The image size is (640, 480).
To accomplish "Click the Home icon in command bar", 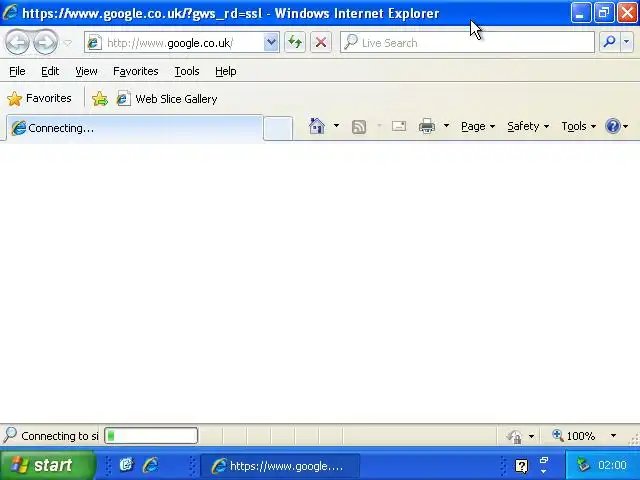I will (x=317, y=126).
